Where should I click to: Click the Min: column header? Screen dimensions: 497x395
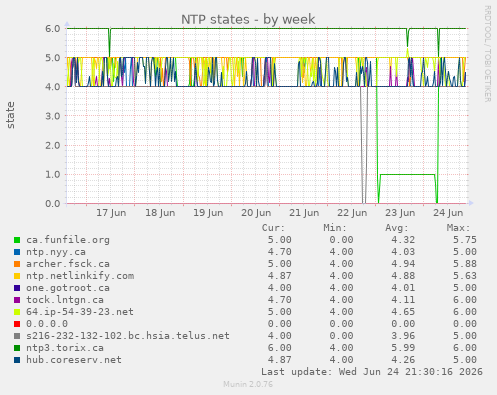click(x=335, y=228)
